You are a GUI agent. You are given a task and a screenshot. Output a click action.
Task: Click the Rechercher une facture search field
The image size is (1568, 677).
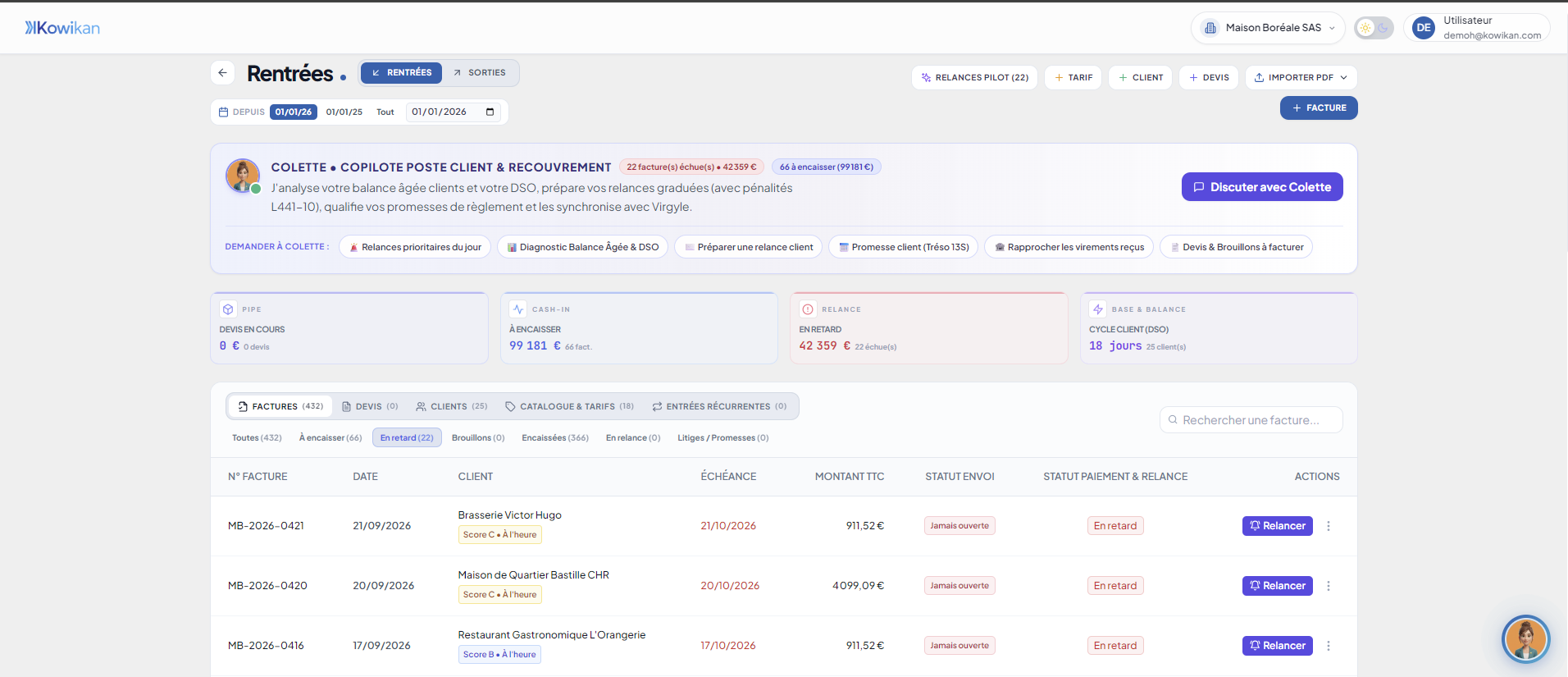click(x=1251, y=420)
